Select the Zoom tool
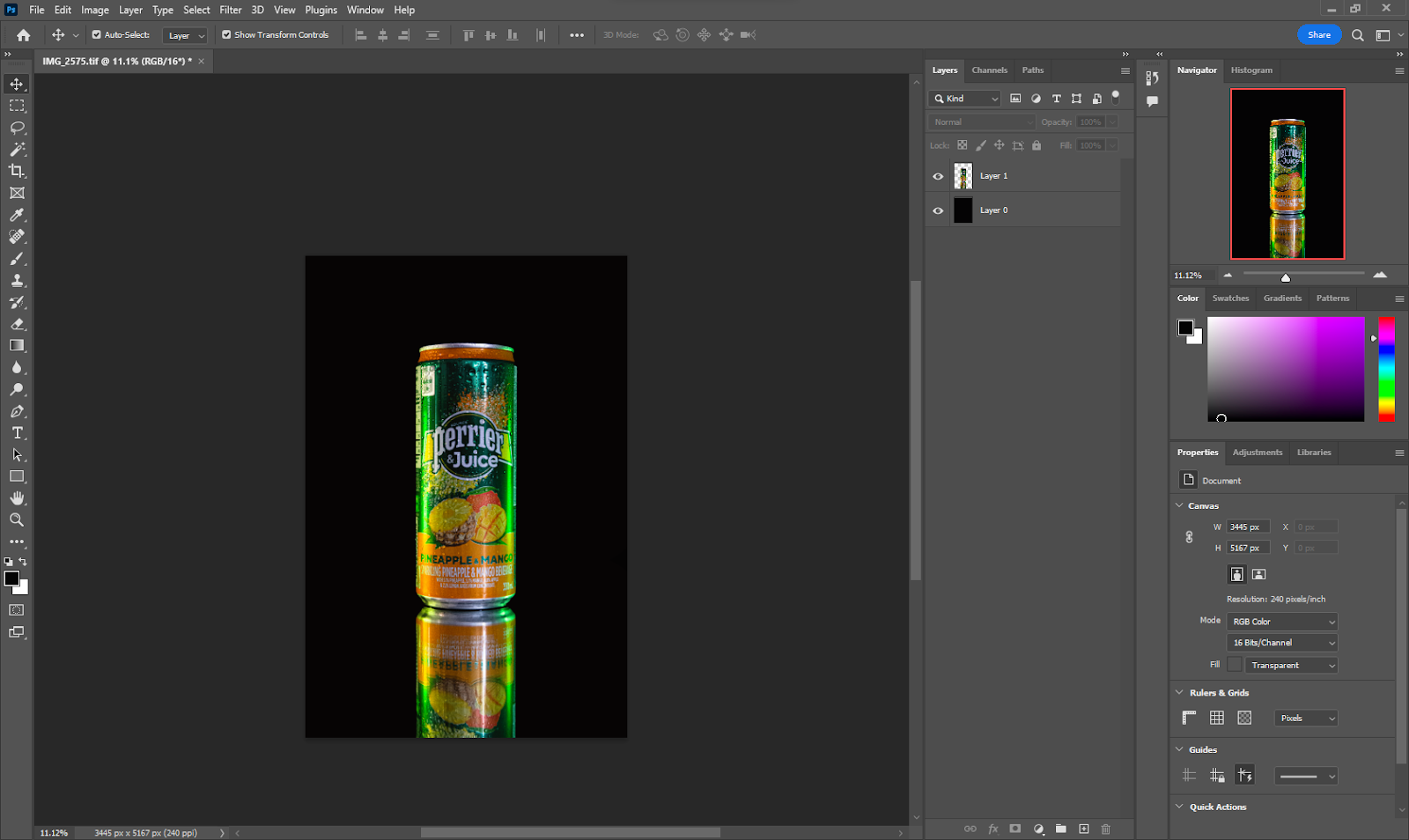The width and height of the screenshot is (1409, 840). click(17, 520)
